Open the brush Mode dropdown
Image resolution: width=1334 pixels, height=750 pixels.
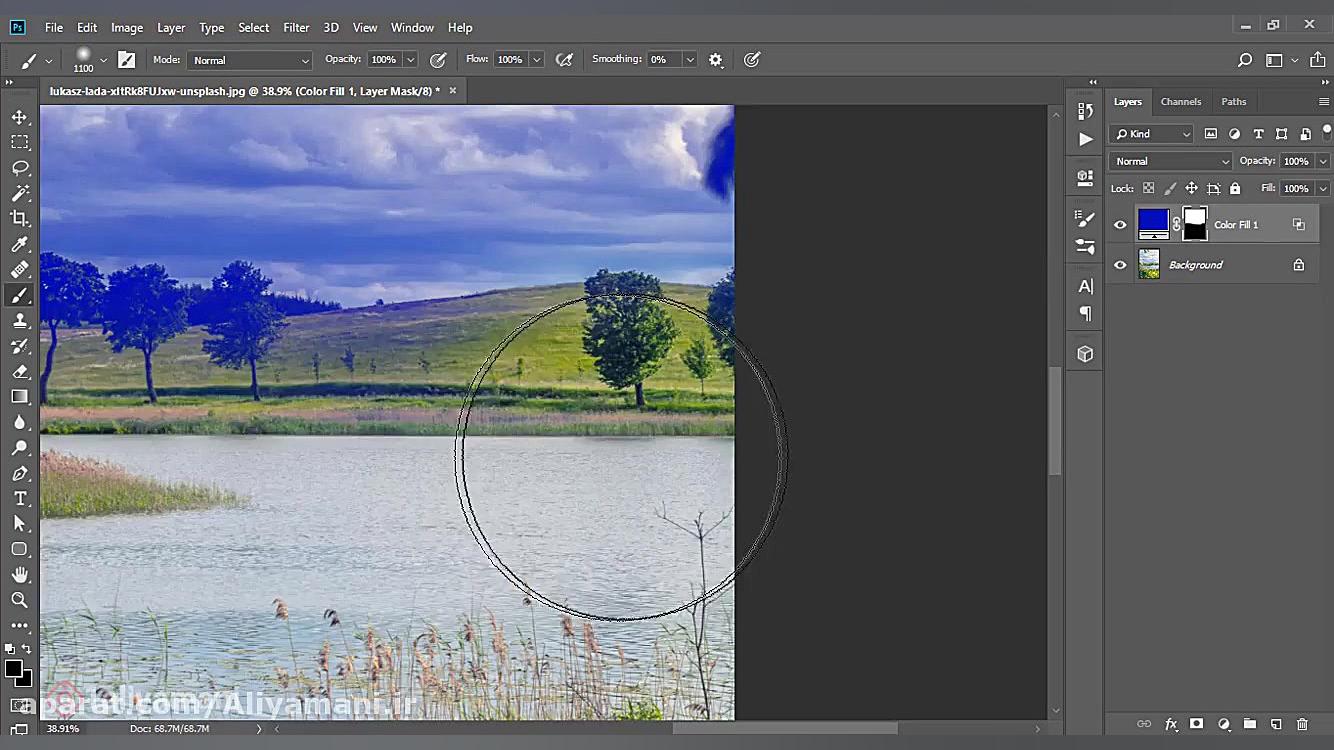click(x=250, y=60)
